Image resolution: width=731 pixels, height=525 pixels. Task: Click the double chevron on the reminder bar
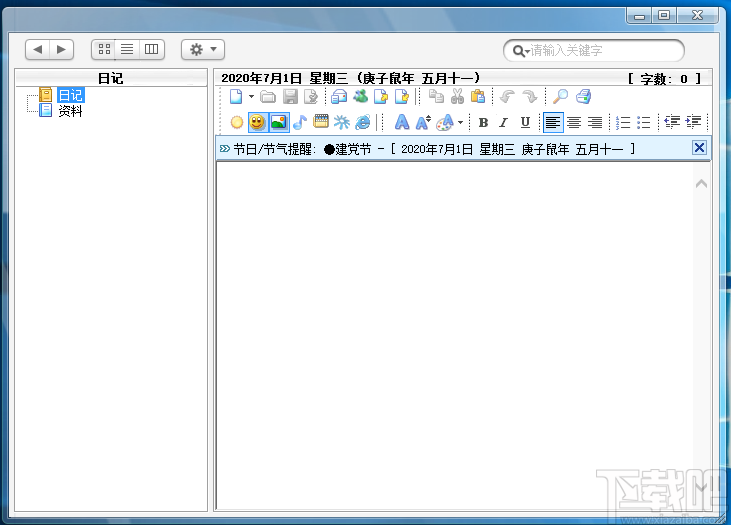(225, 149)
